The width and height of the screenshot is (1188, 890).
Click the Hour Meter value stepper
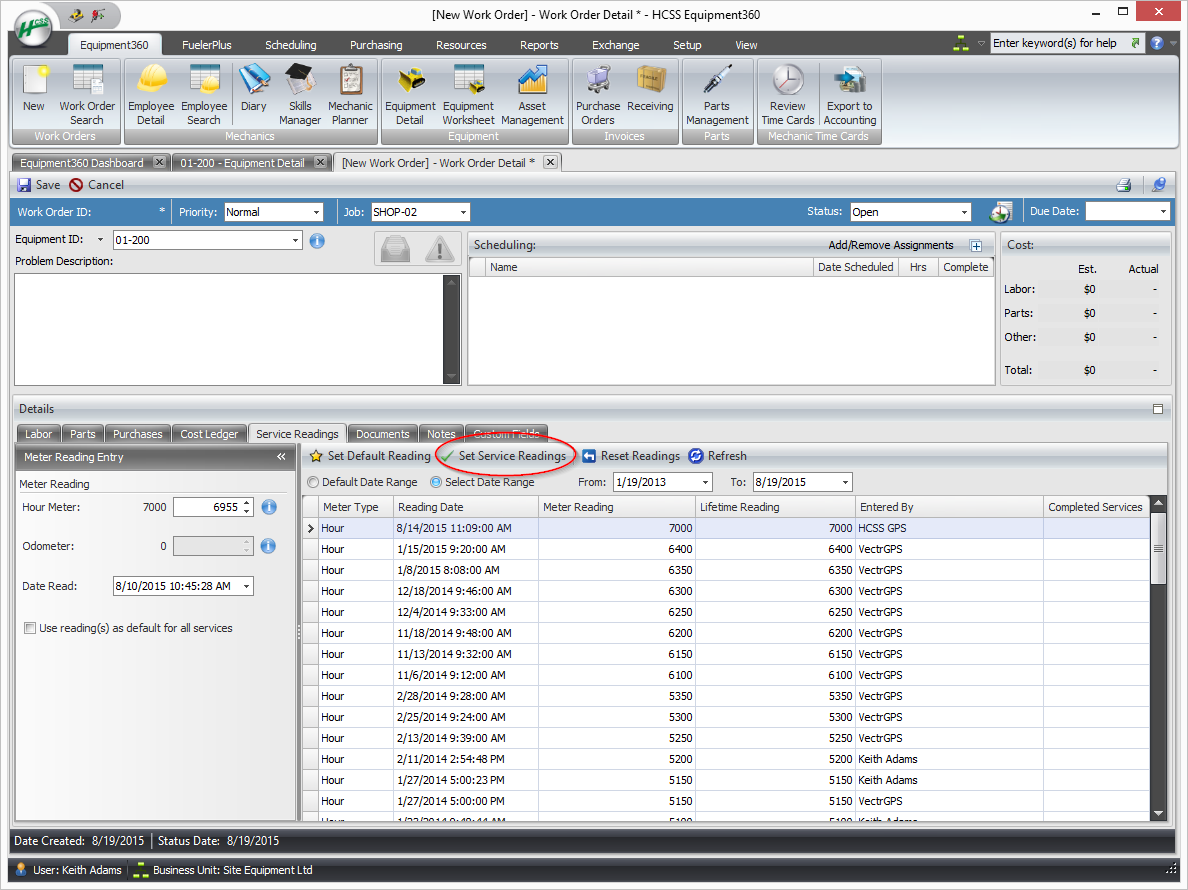coord(246,507)
